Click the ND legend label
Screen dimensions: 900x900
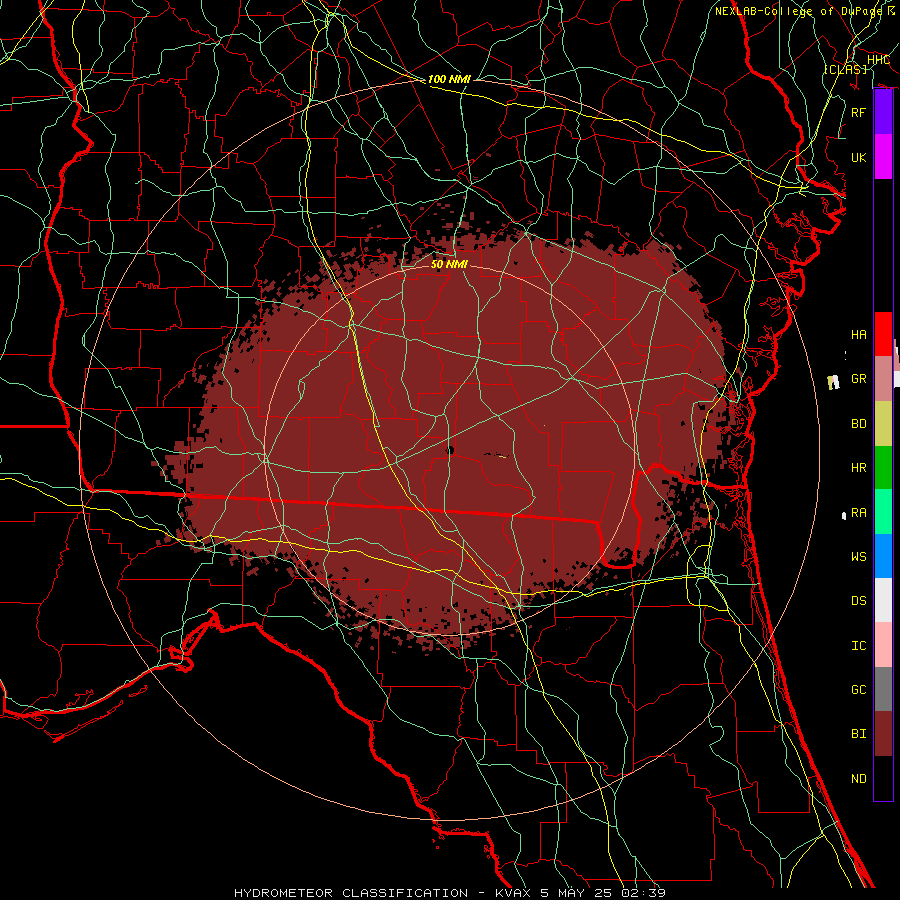[x=858, y=779]
